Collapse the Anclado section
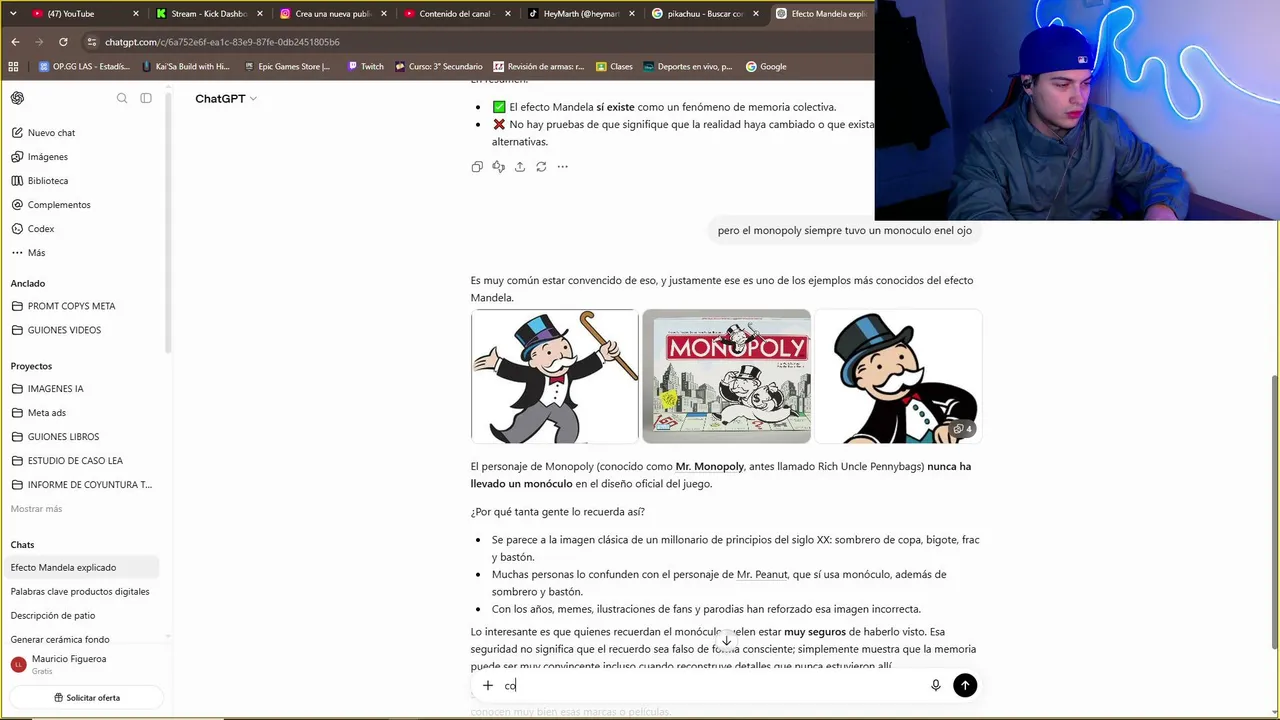Screen dimensions: 1280x720 pyautogui.click(x=28, y=283)
